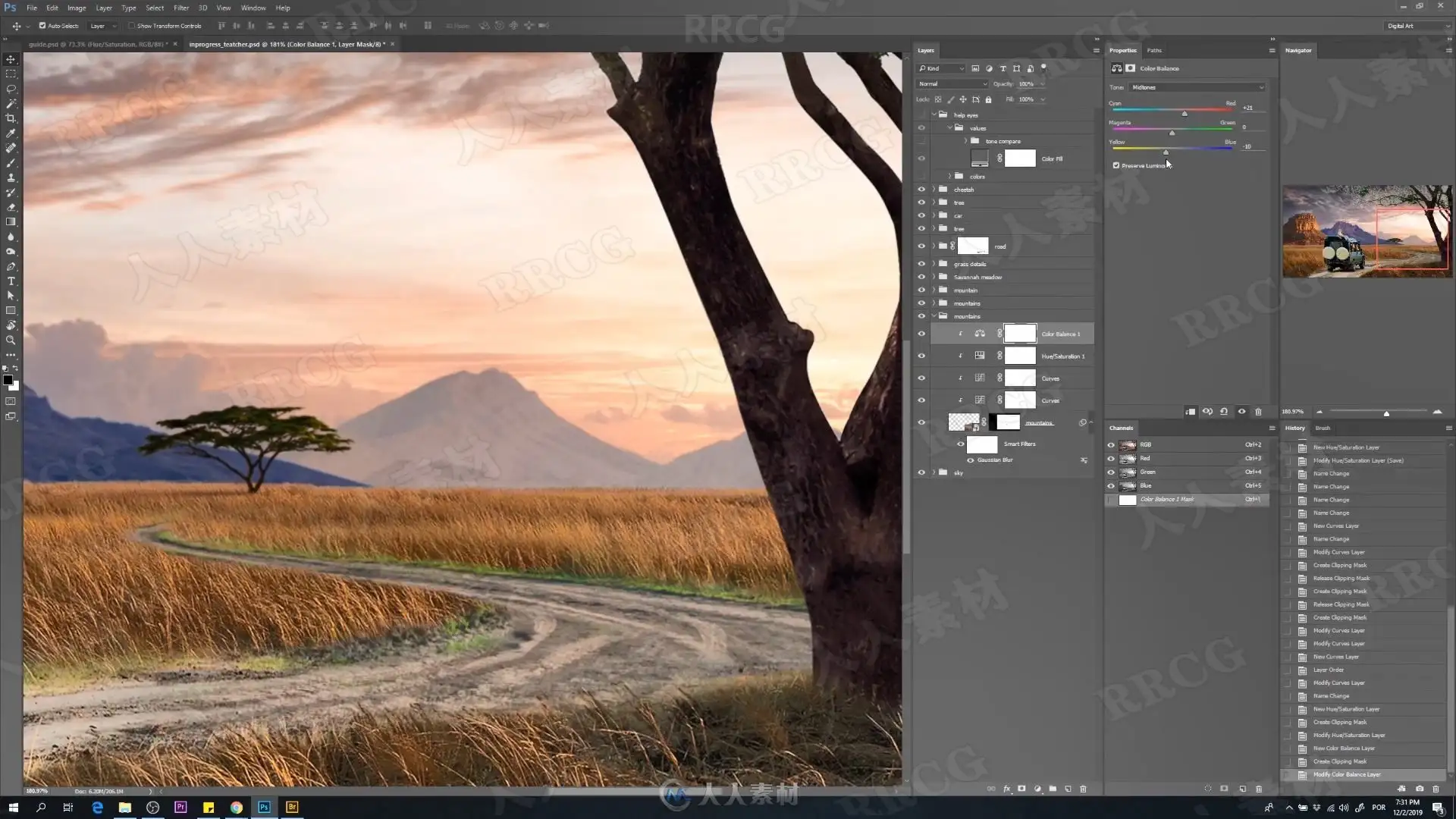The image size is (1456, 819).
Task: Toggle Auto-Select checkbox in options bar
Action: coord(42,26)
